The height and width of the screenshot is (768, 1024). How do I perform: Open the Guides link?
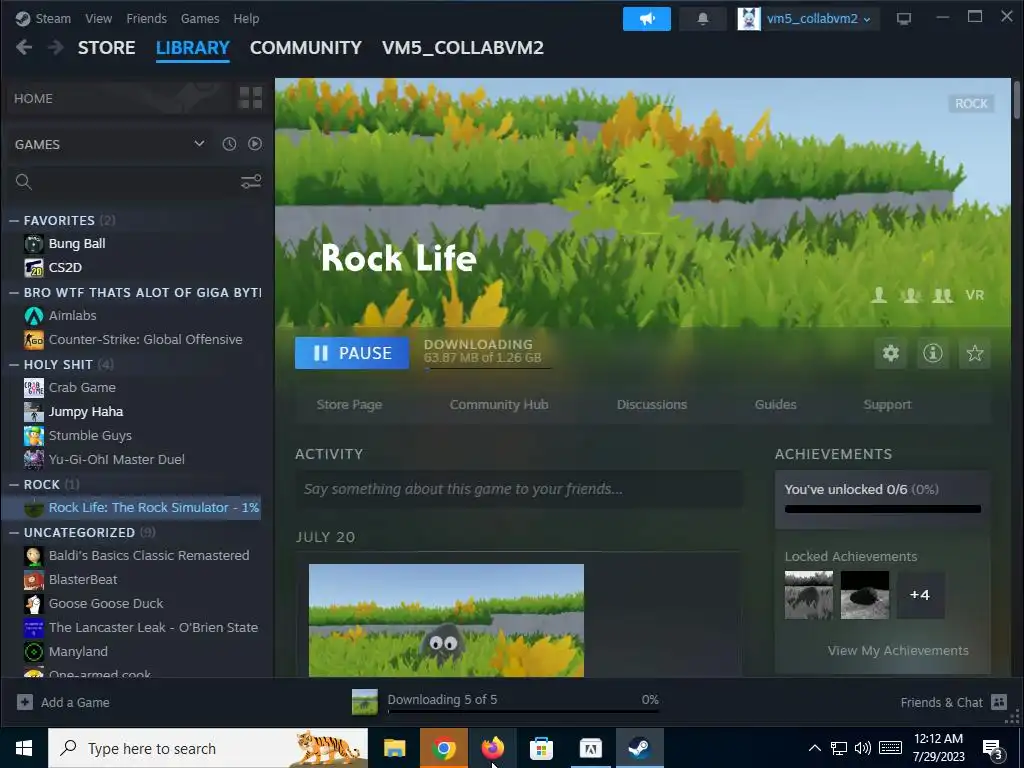[x=775, y=405]
